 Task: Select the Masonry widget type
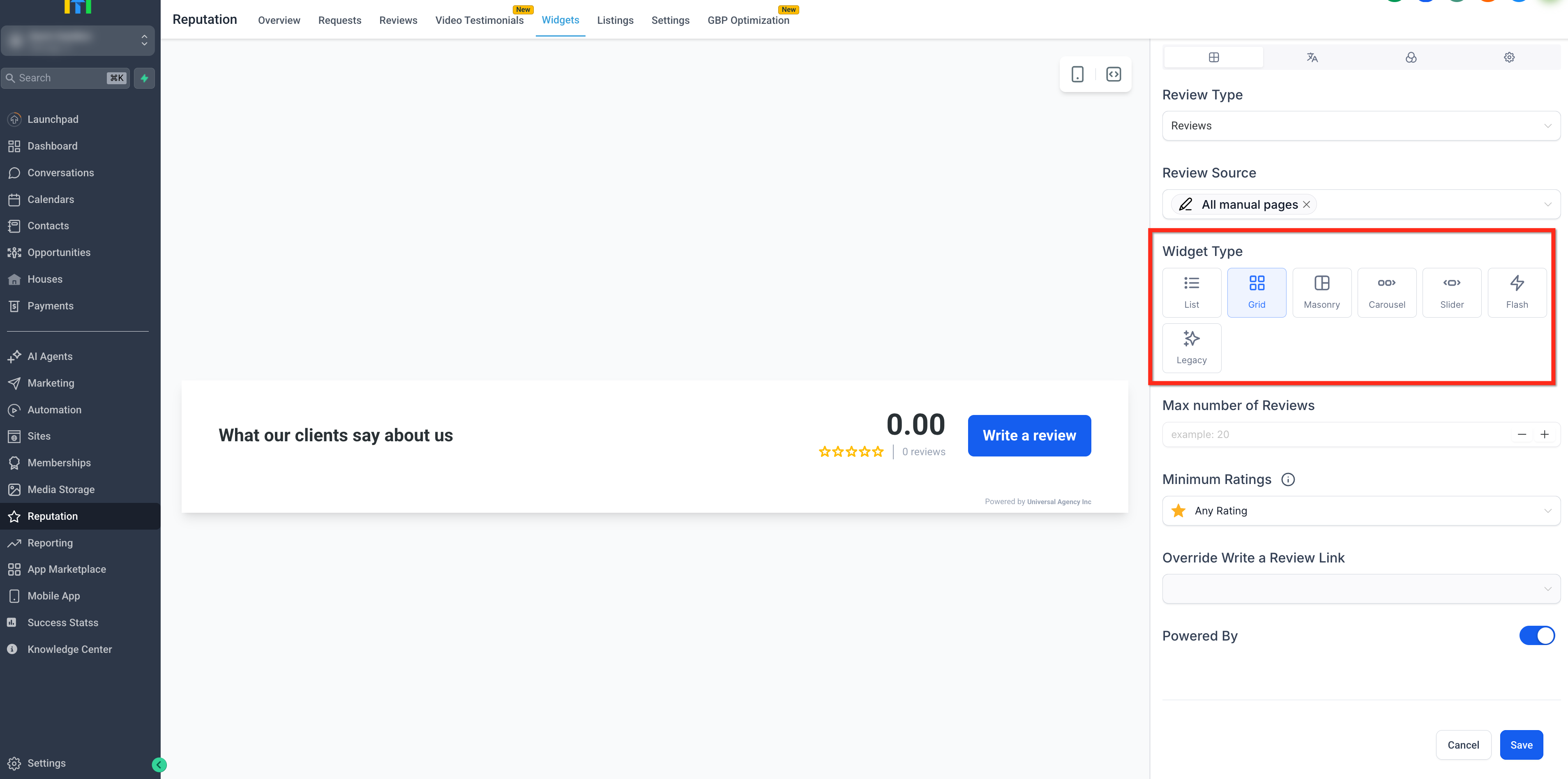point(1321,292)
